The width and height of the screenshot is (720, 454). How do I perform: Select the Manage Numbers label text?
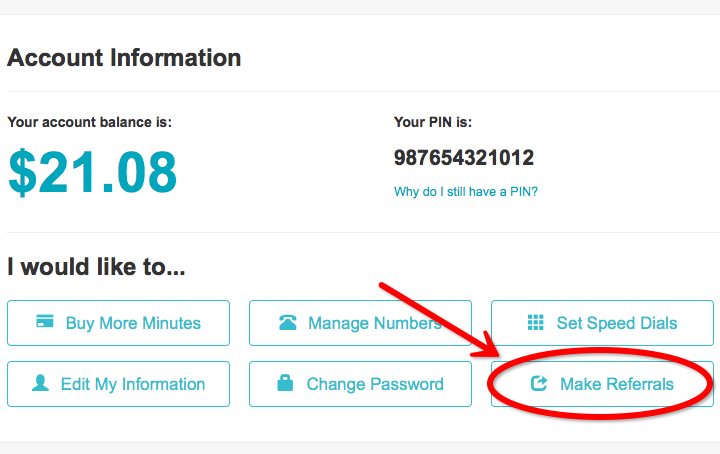375,323
